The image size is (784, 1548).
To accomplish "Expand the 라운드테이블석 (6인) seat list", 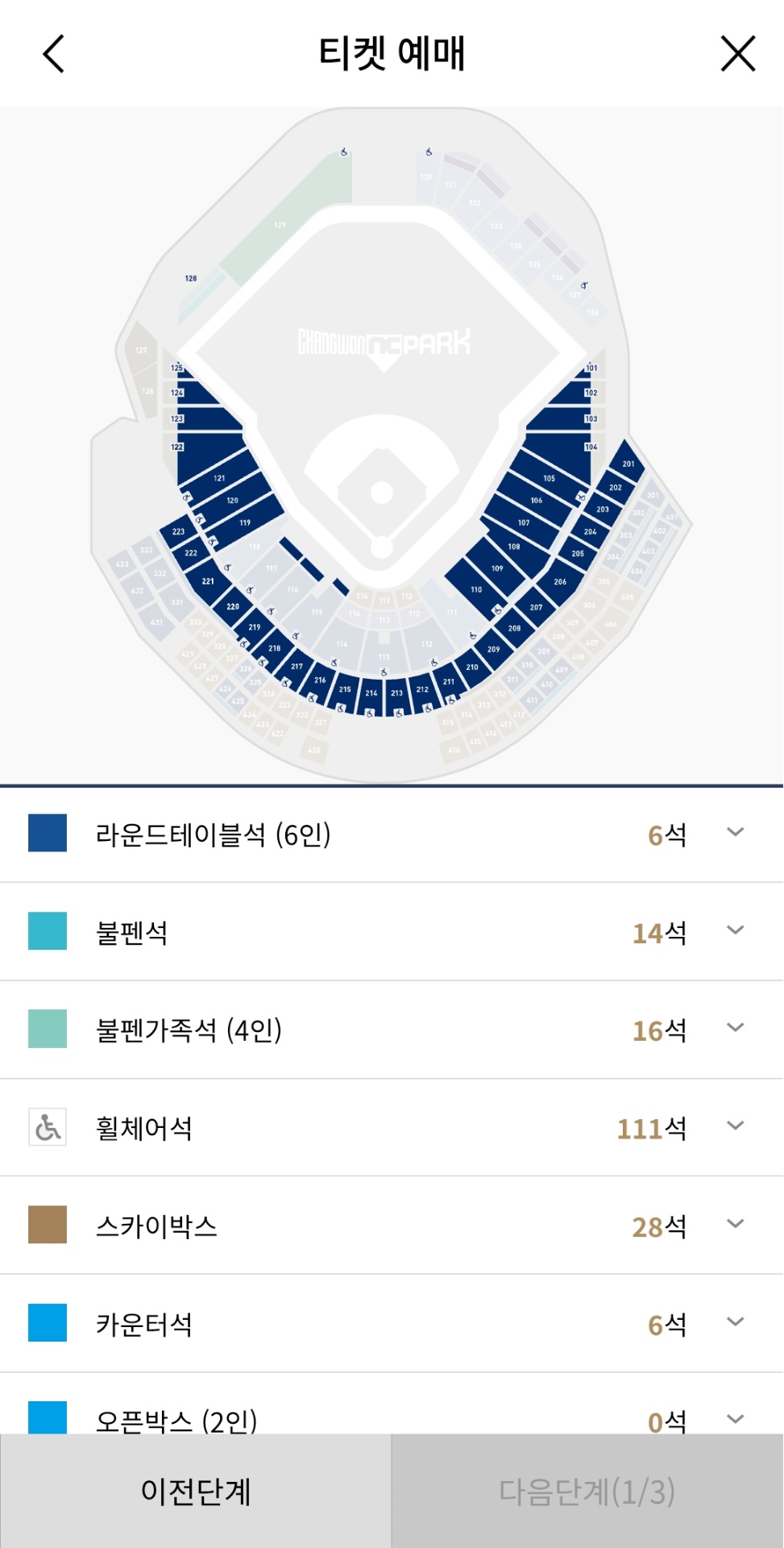I will coord(735,833).
